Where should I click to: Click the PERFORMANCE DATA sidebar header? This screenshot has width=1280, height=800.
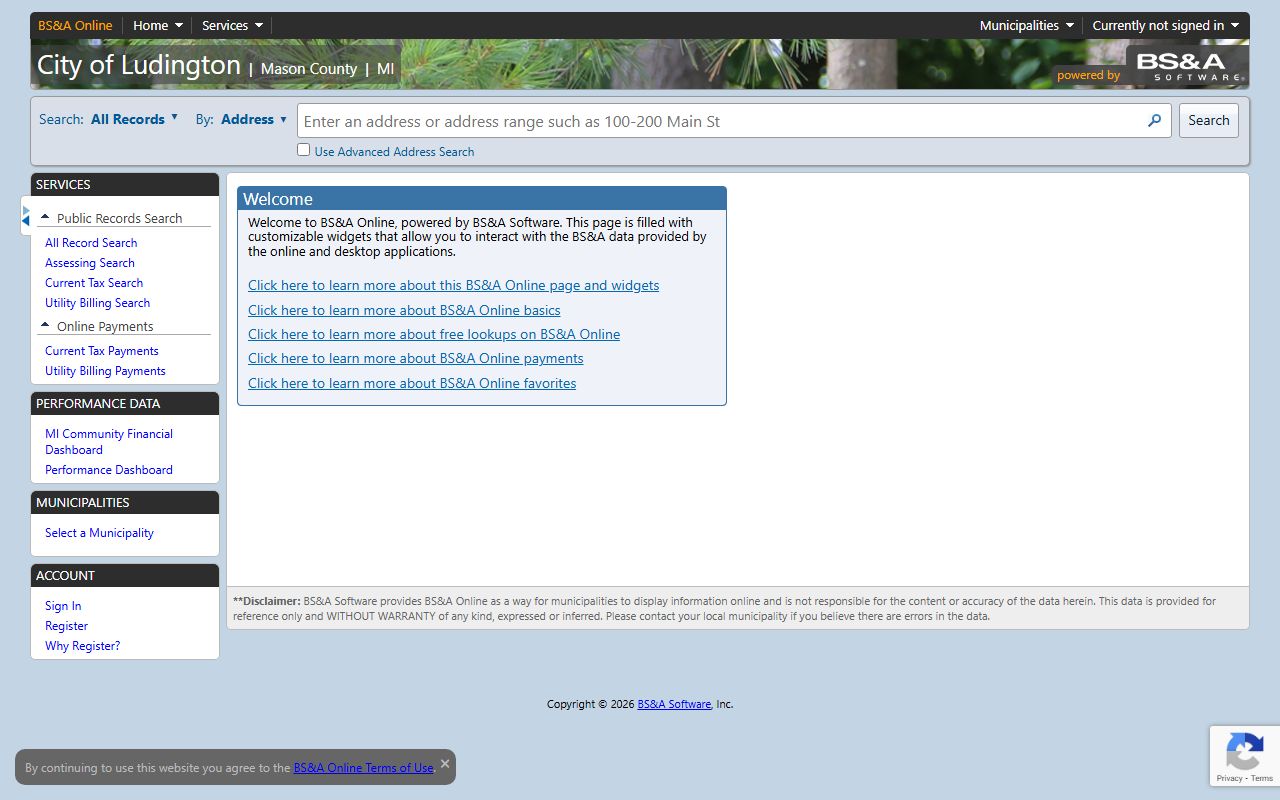coord(125,404)
